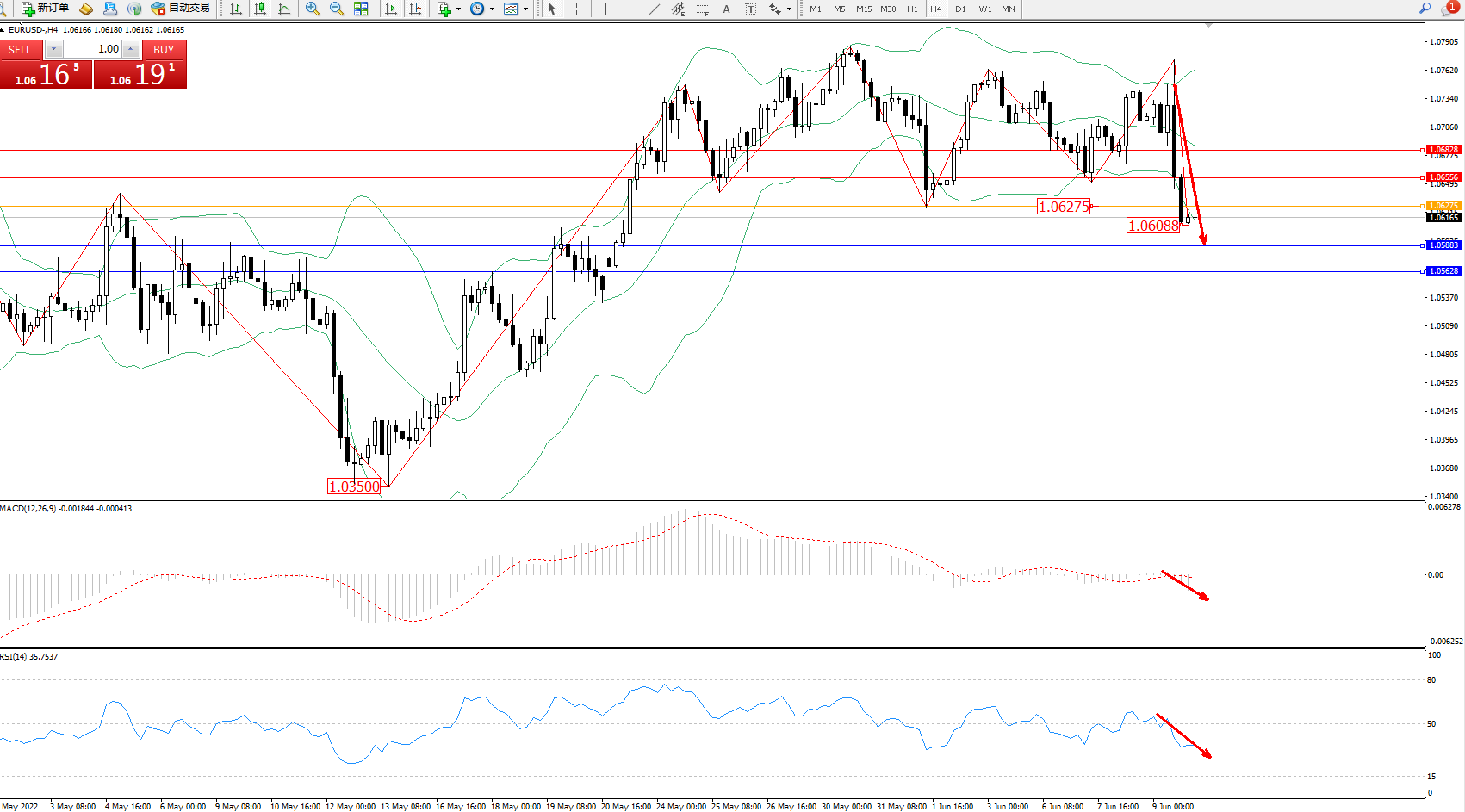
Task: Switch chart to candlestick display
Action: click(x=259, y=9)
